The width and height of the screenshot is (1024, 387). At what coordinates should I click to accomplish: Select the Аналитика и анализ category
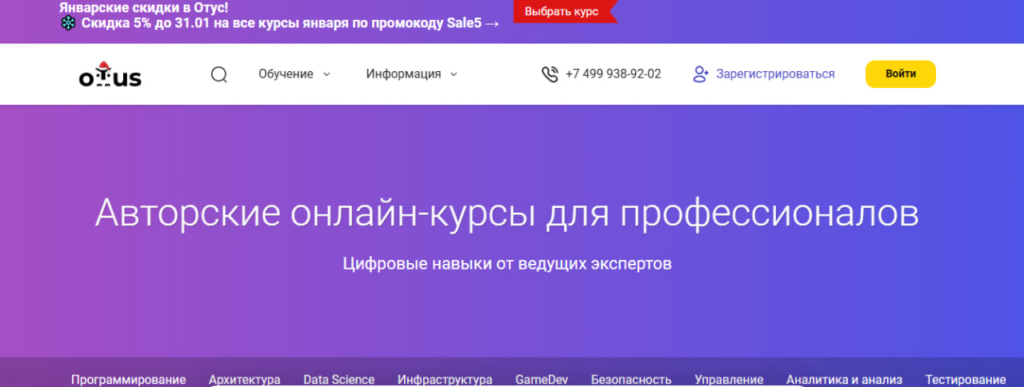[844, 380]
